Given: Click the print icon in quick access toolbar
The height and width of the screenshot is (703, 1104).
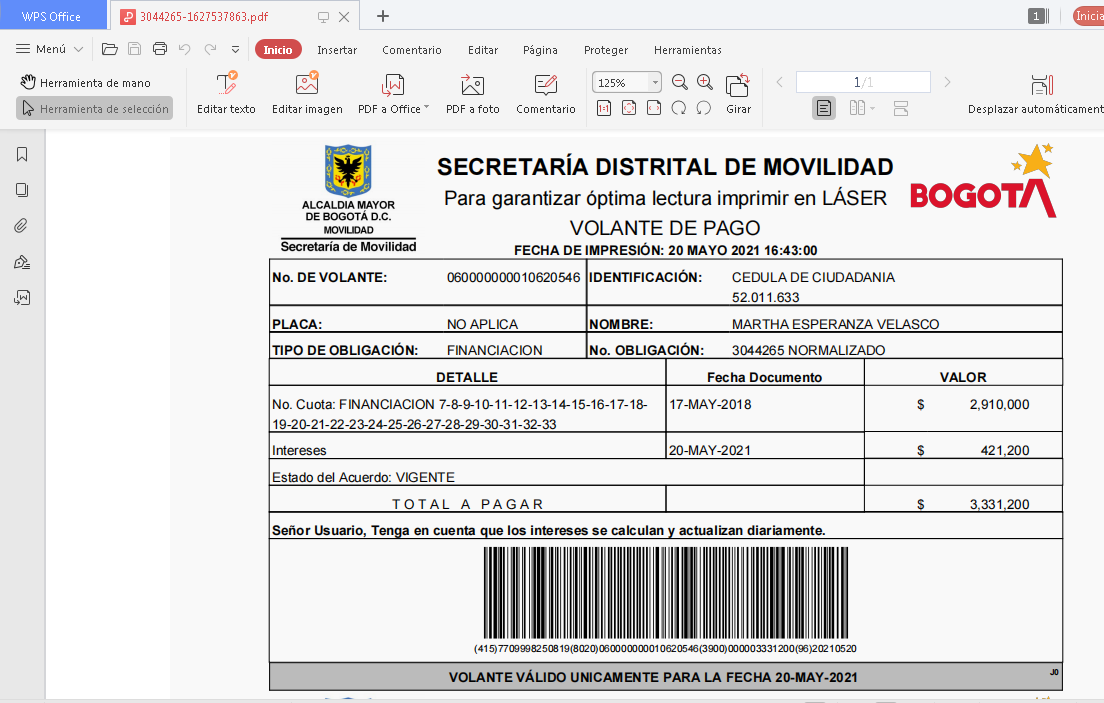Looking at the screenshot, I should tap(159, 49).
